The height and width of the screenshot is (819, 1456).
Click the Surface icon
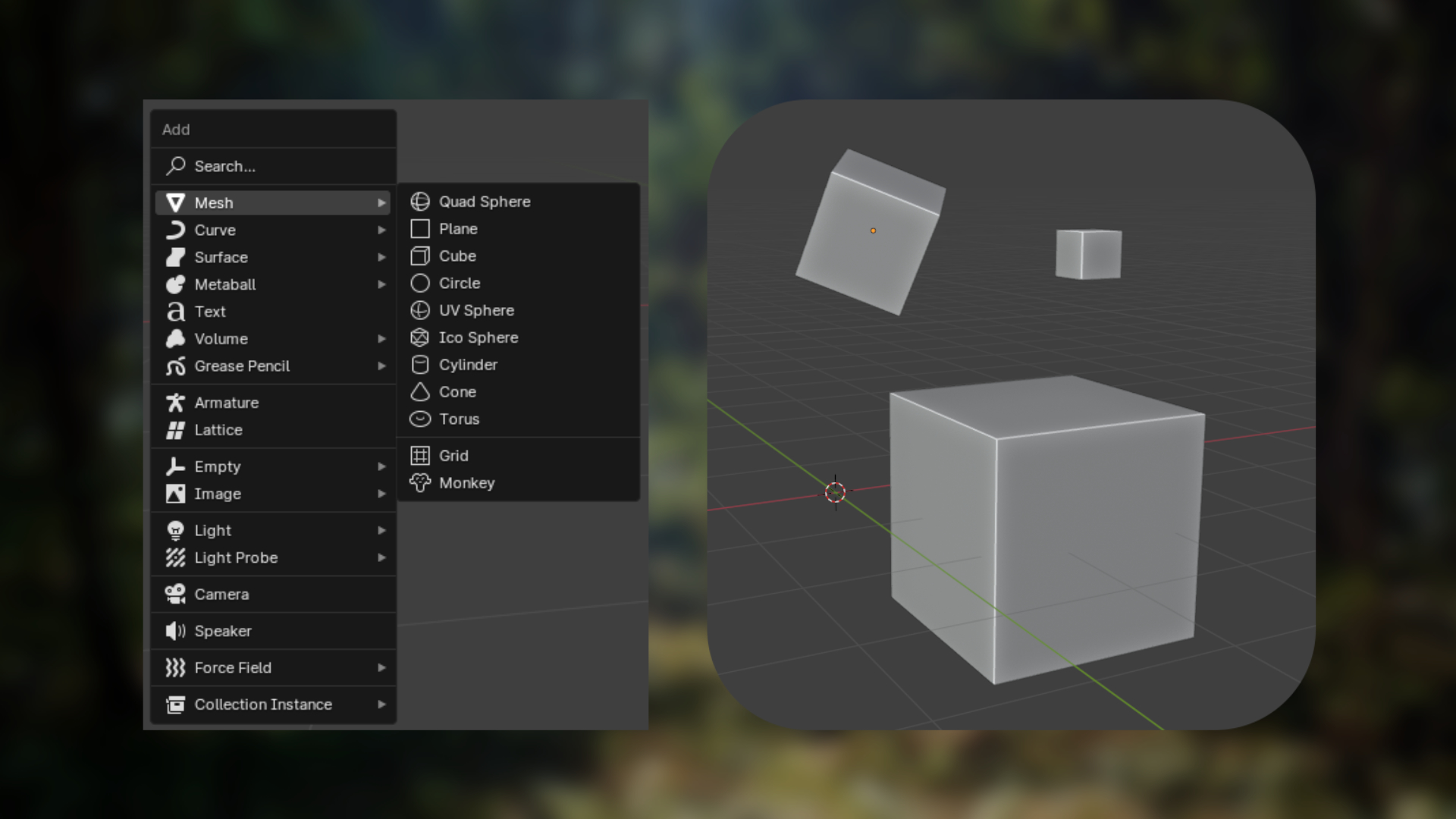[175, 257]
